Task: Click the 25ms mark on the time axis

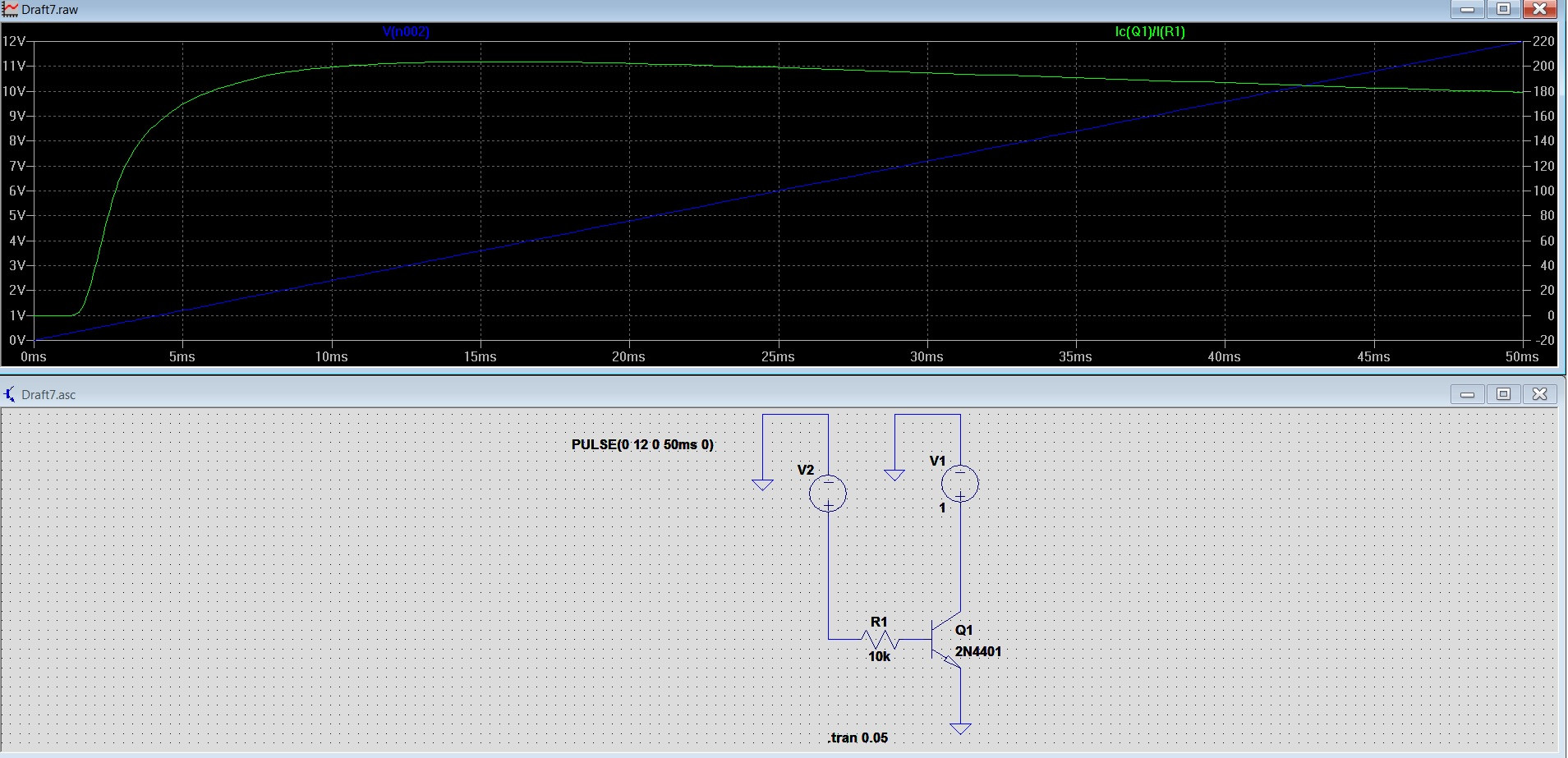Action: pos(779,356)
